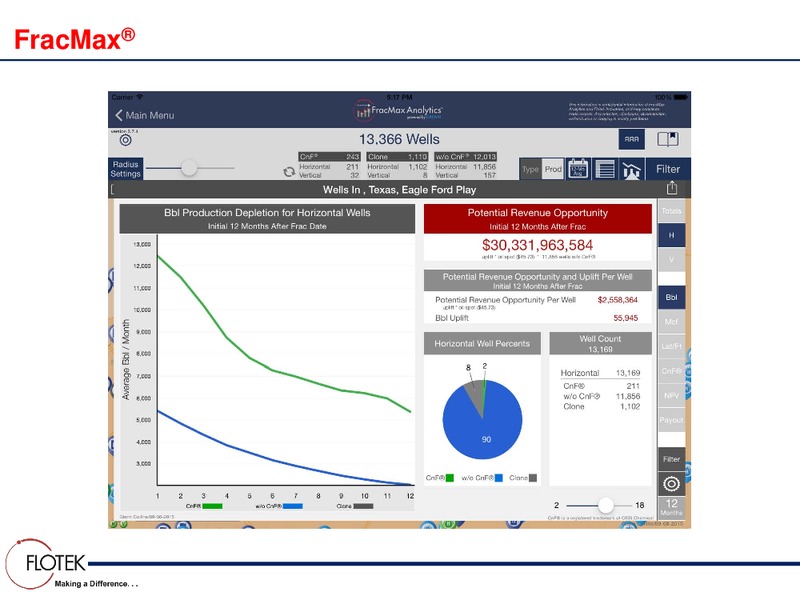
Task: Click the gear target icon in sidebar
Action: click(671, 484)
